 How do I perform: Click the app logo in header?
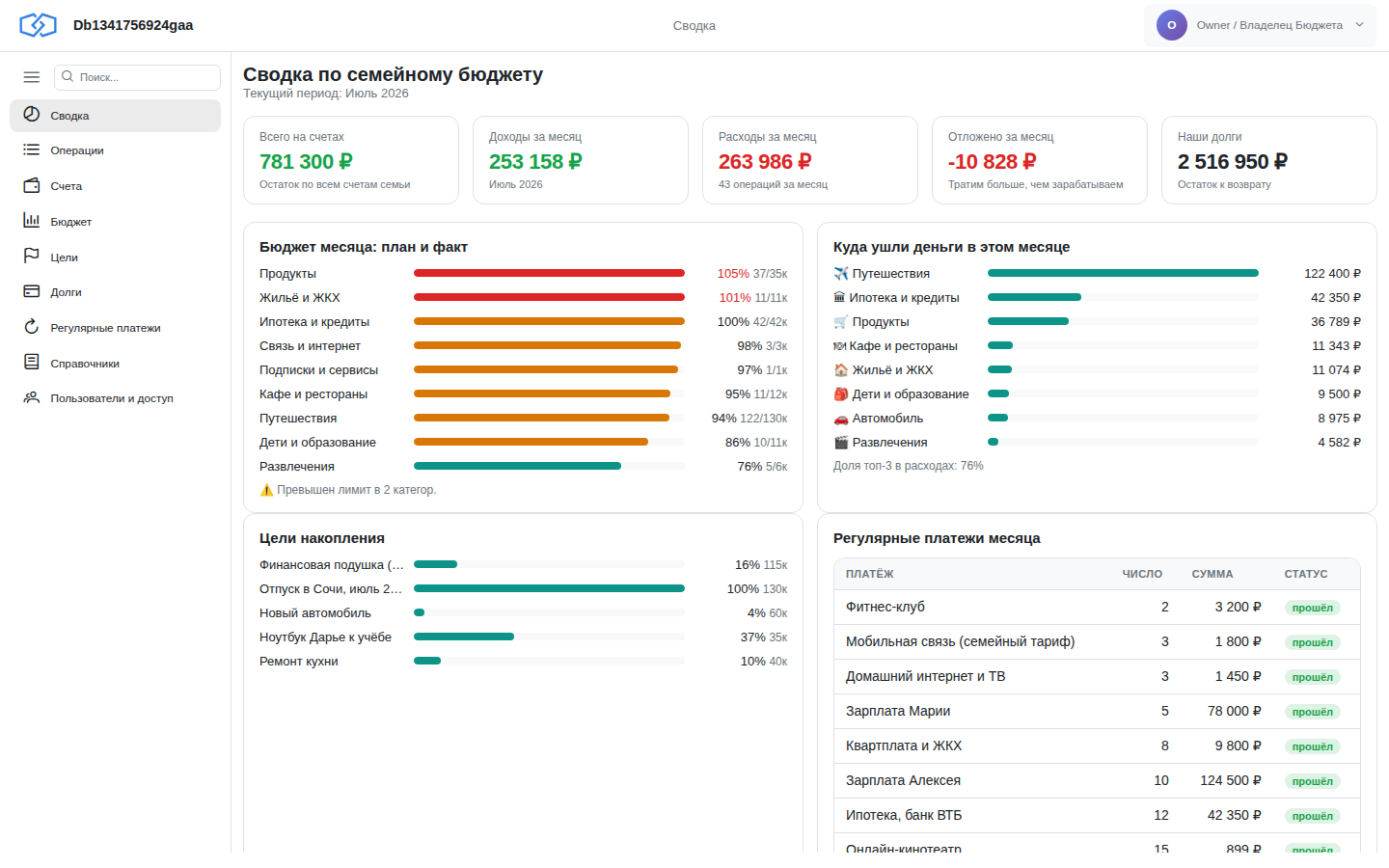coord(39,25)
